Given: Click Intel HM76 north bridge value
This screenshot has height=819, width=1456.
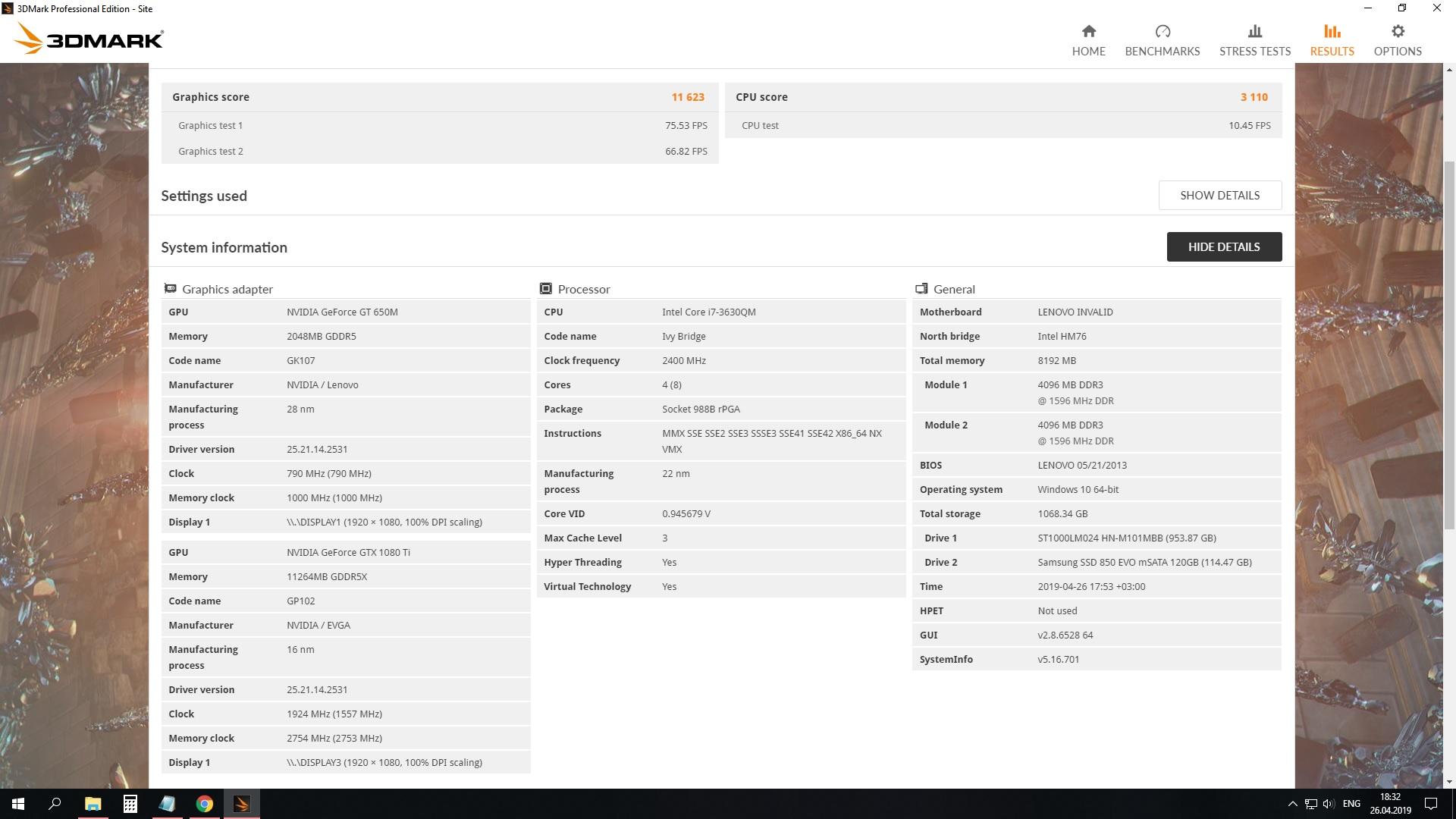Looking at the screenshot, I should [1062, 336].
